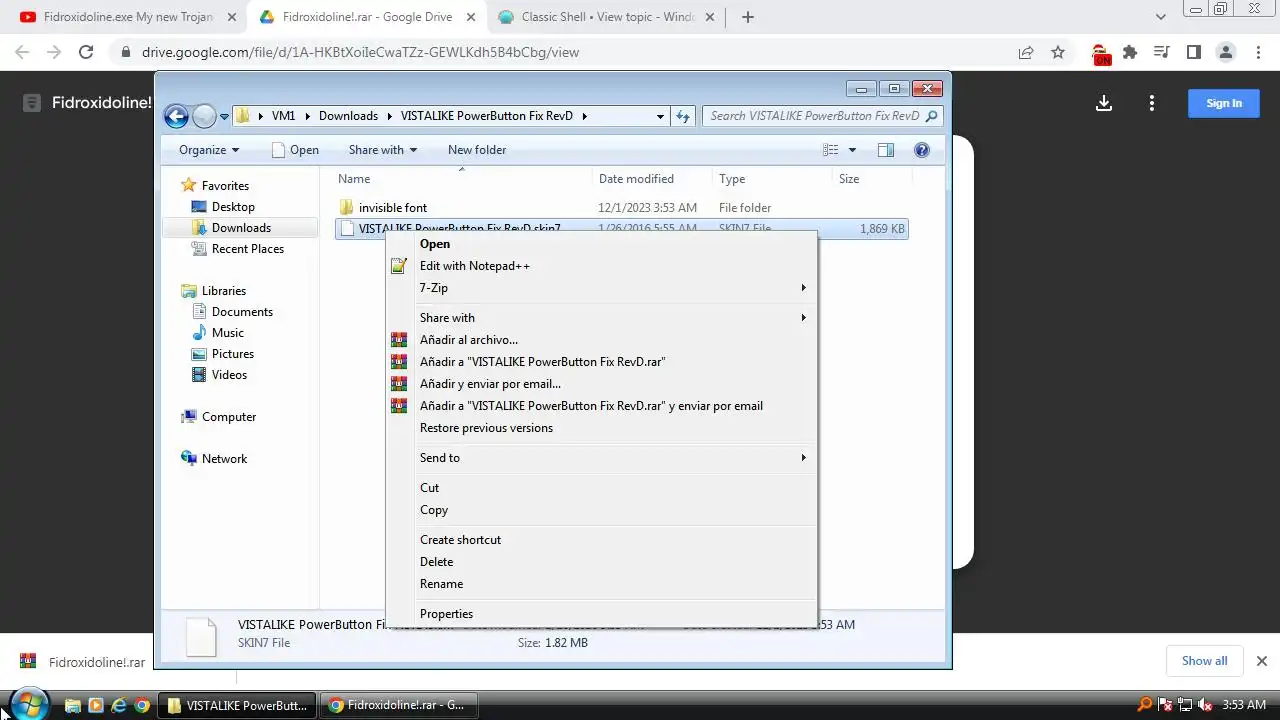Reload the Chrome page

click(x=86, y=53)
